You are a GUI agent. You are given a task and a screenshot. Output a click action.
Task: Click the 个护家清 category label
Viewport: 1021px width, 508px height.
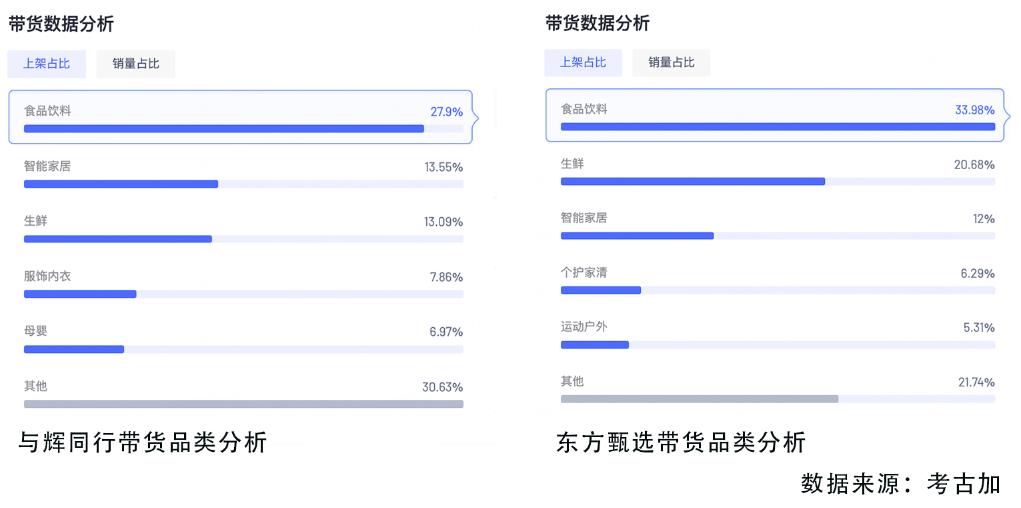pyautogui.click(x=584, y=272)
